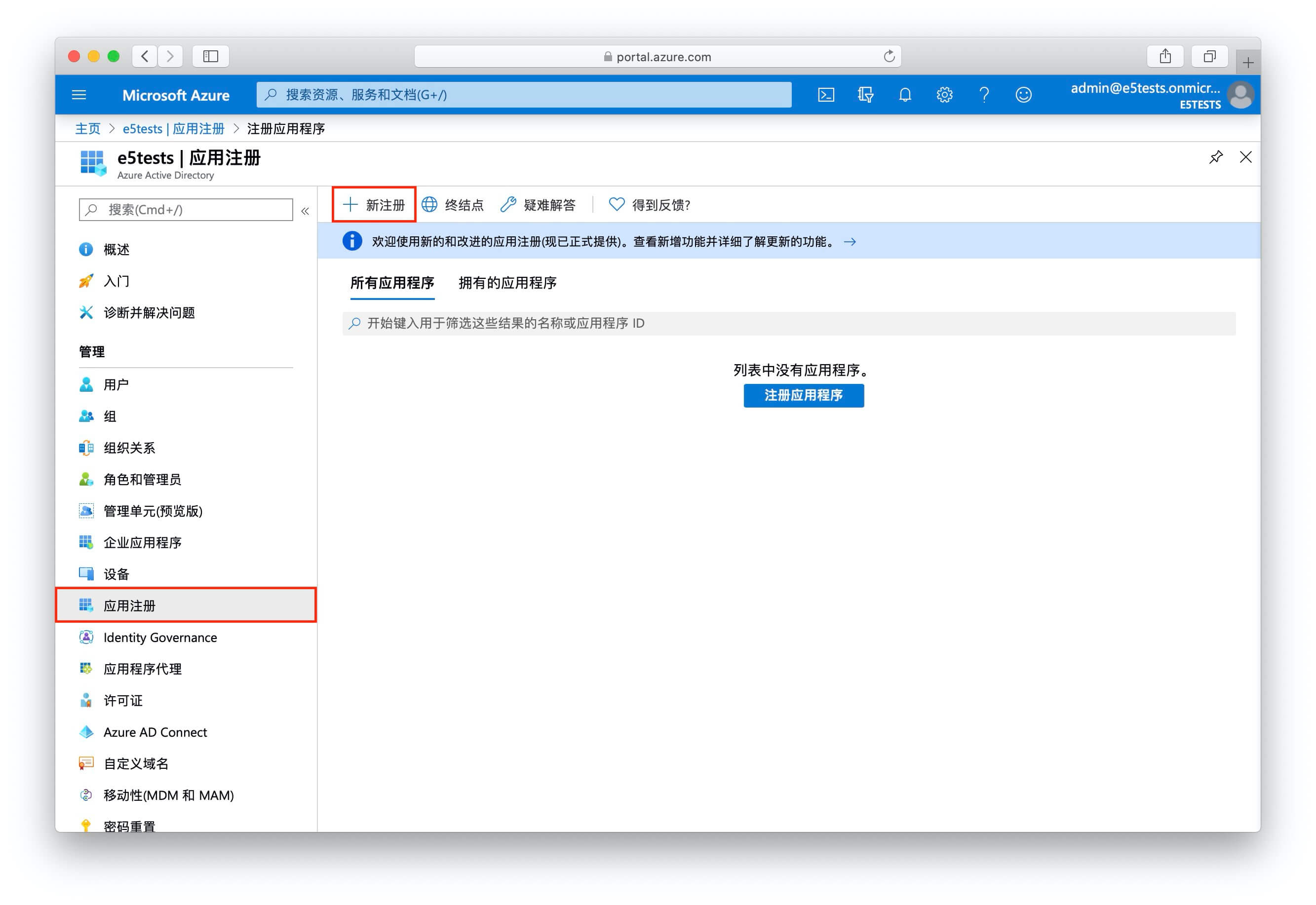1316x905 pixels.
Task: Open the hamburger portal menu
Action: pos(79,95)
